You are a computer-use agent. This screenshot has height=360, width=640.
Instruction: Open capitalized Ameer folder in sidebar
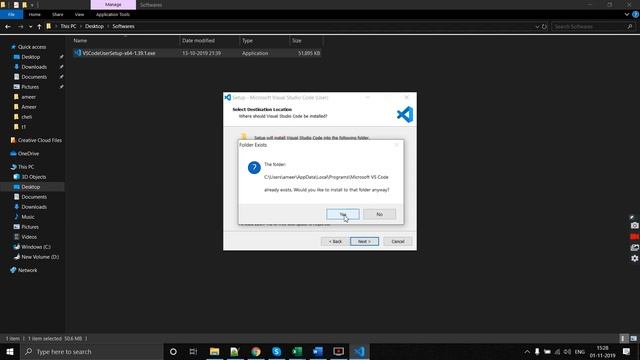(x=29, y=107)
